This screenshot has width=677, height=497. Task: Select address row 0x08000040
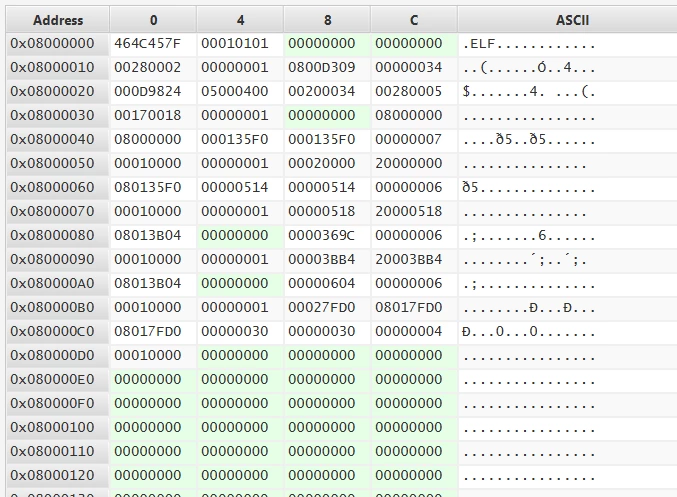tap(52, 139)
